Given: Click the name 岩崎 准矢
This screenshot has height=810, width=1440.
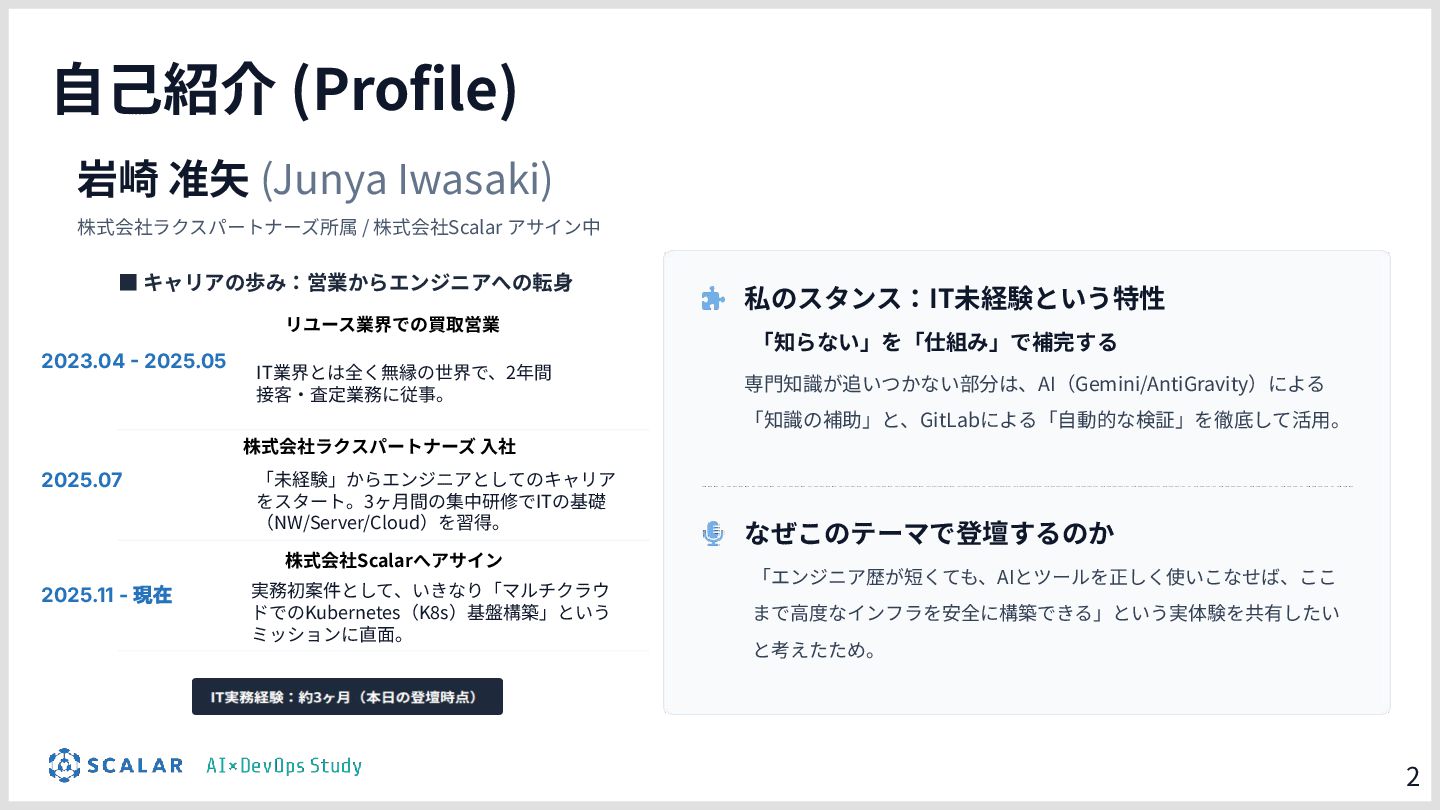Looking at the screenshot, I should pyautogui.click(x=162, y=180).
